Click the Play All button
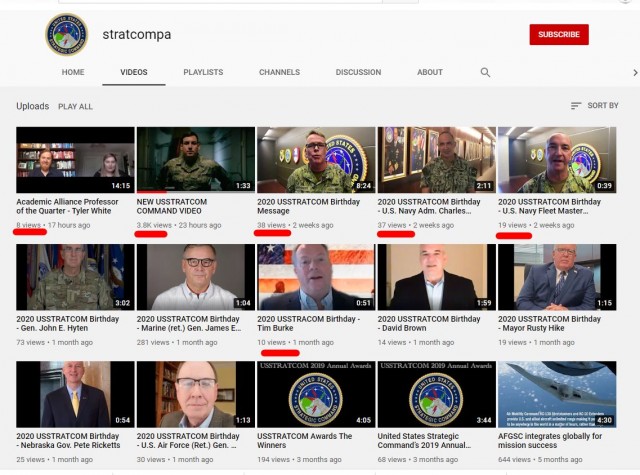 click(x=75, y=107)
